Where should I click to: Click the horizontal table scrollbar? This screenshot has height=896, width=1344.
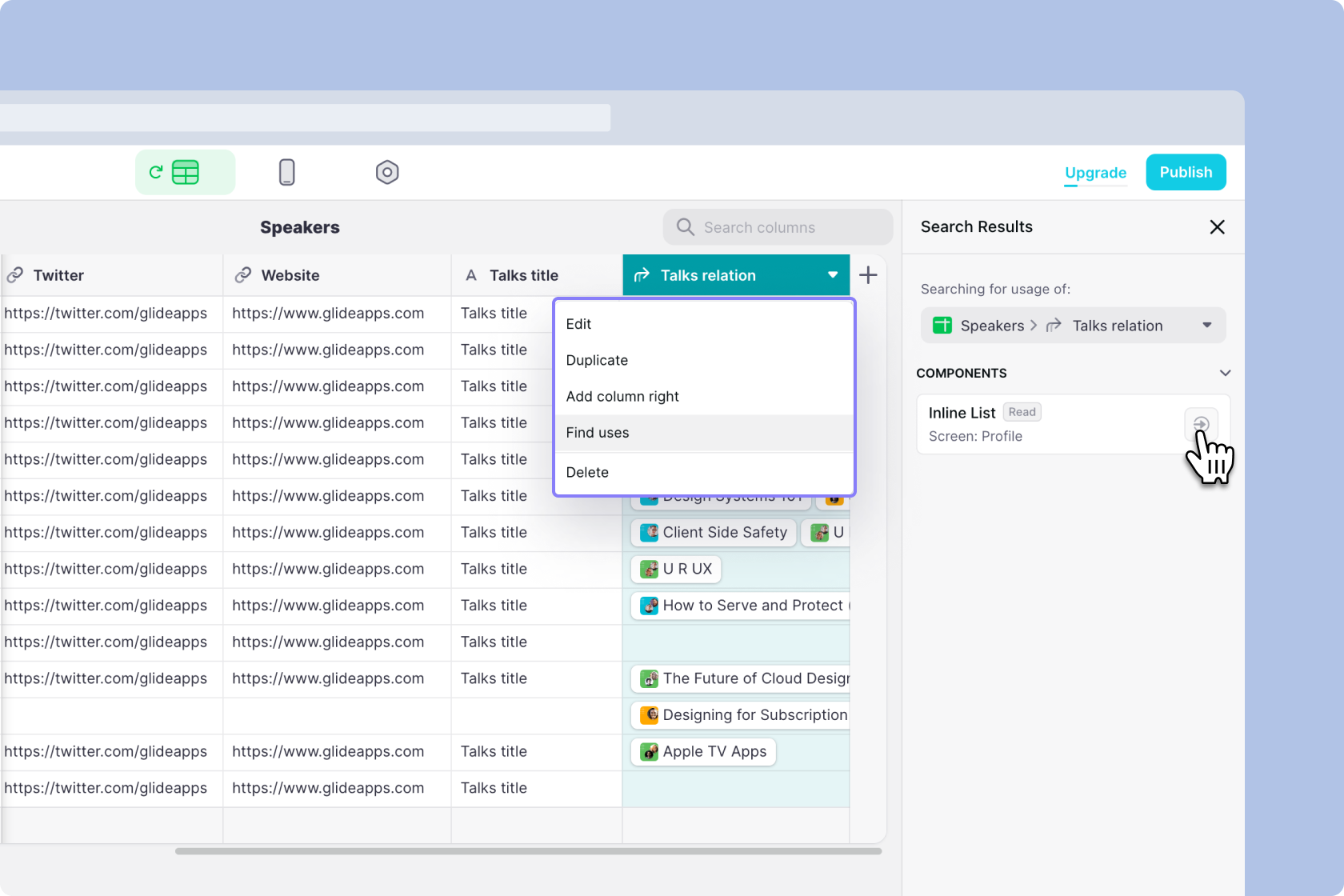[x=528, y=851]
